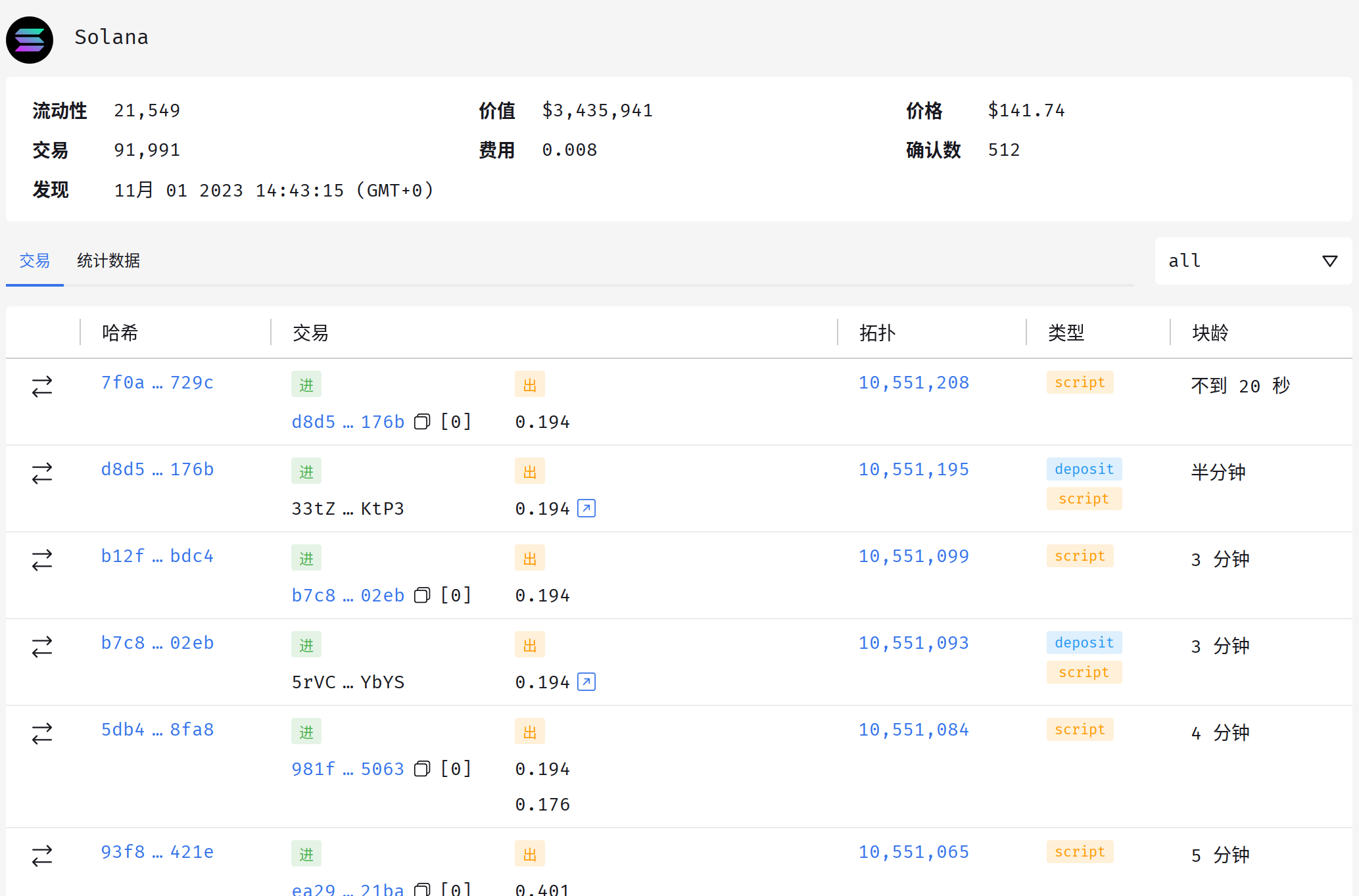Image resolution: width=1359 pixels, height=896 pixels.
Task: Click script tag in row 5db4 … 8fa8
Action: (1080, 730)
